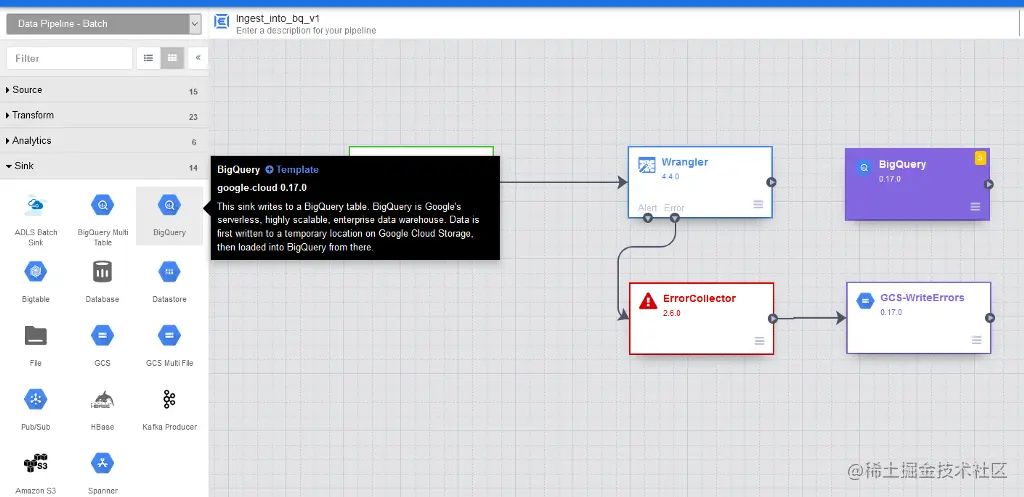Expand the Transform plugin section
The height and width of the screenshot is (497, 1024).
point(104,116)
